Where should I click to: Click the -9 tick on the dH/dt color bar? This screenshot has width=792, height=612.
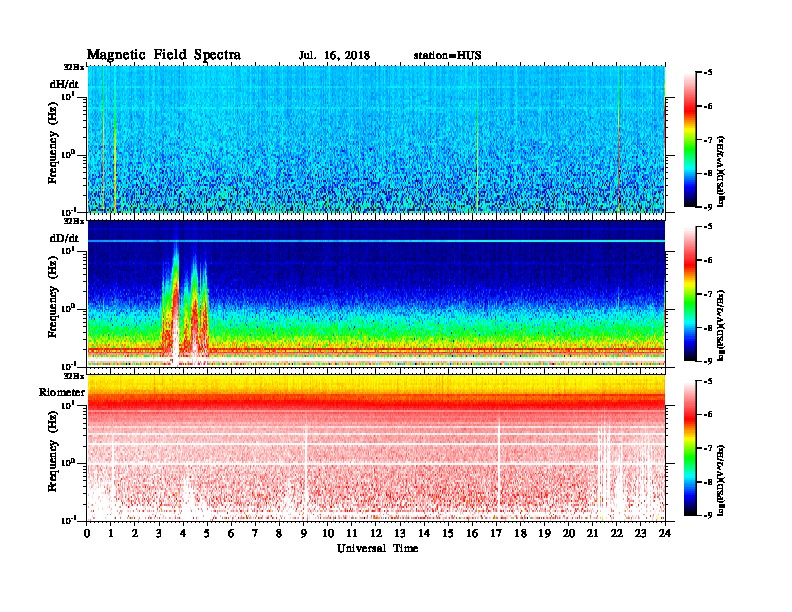click(x=708, y=207)
